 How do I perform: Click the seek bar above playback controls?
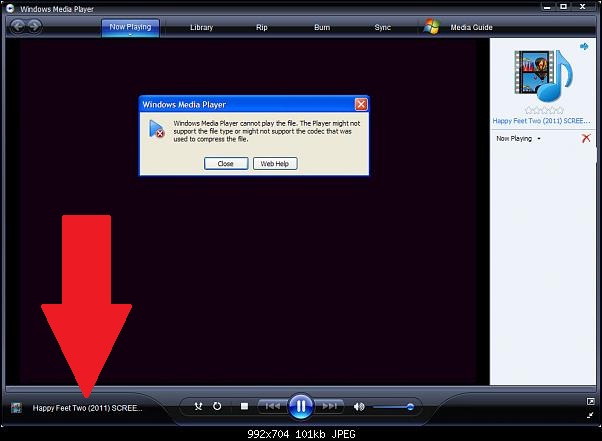301,388
